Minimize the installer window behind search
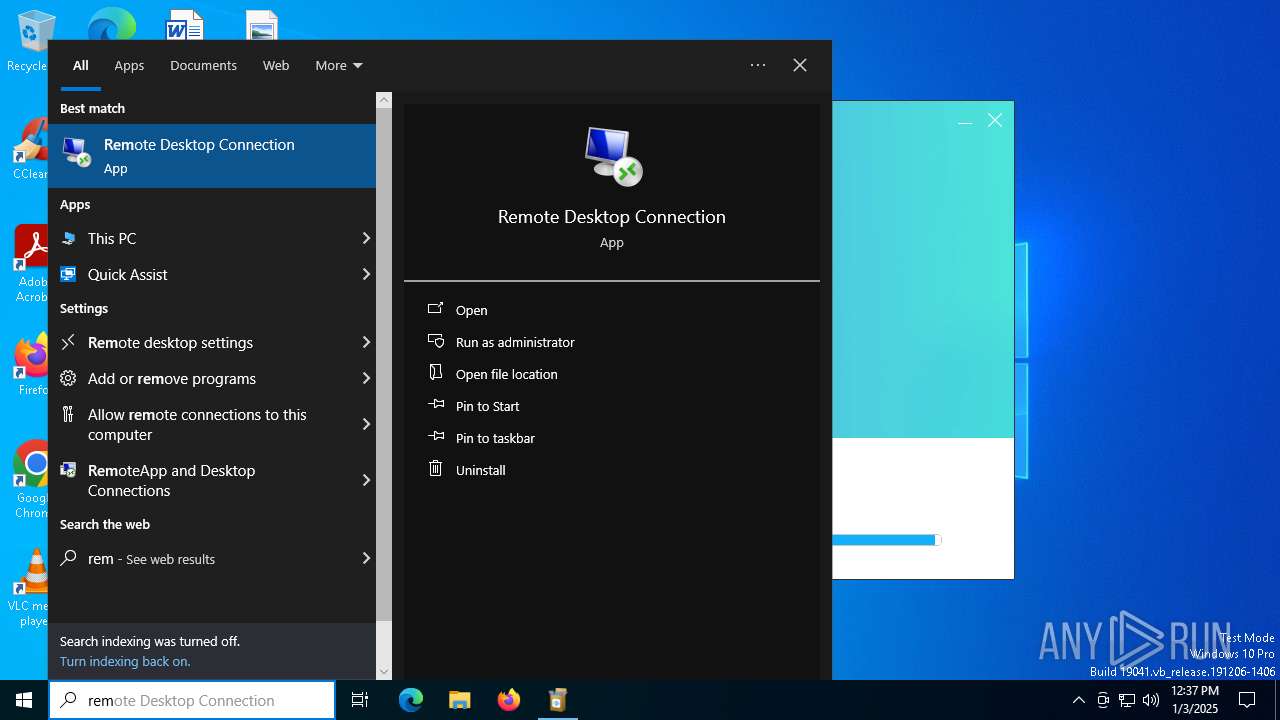Screen dimensions: 1280x720 (x=965, y=121)
